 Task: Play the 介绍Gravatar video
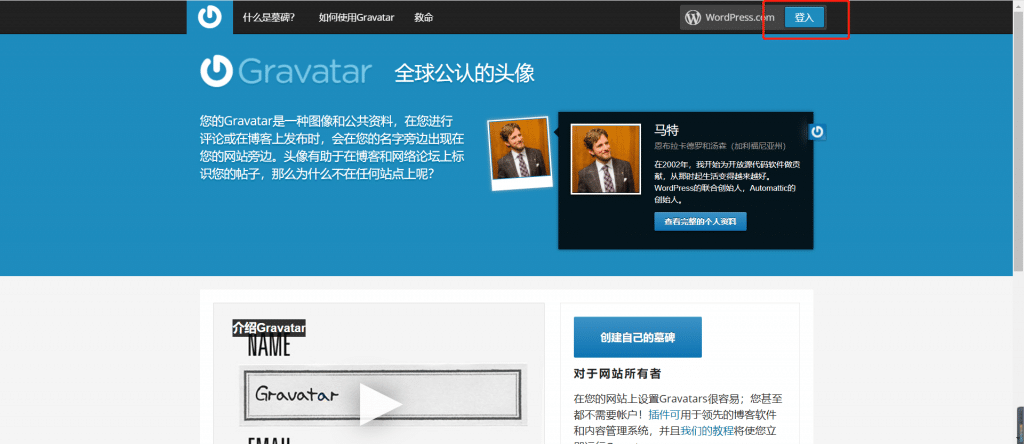click(380, 404)
